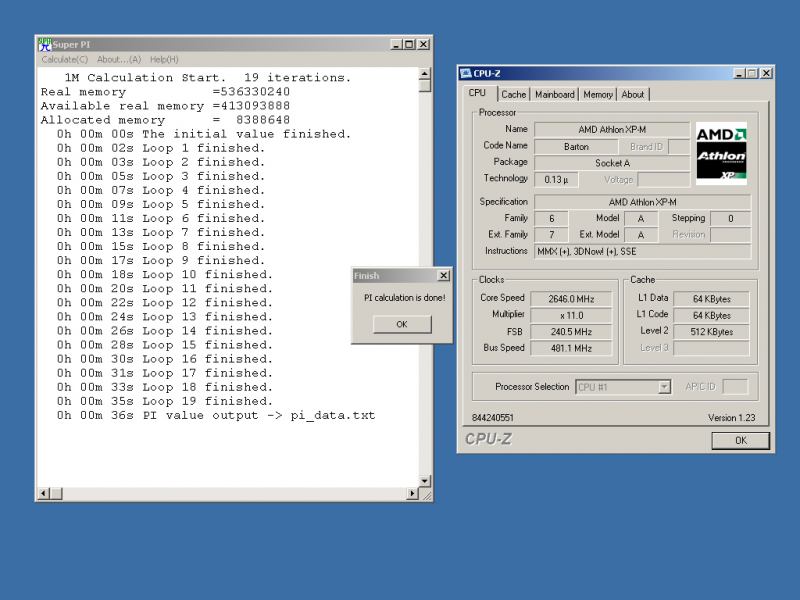
Task: Click the Super PI title bar icon
Action: [x=45, y=44]
